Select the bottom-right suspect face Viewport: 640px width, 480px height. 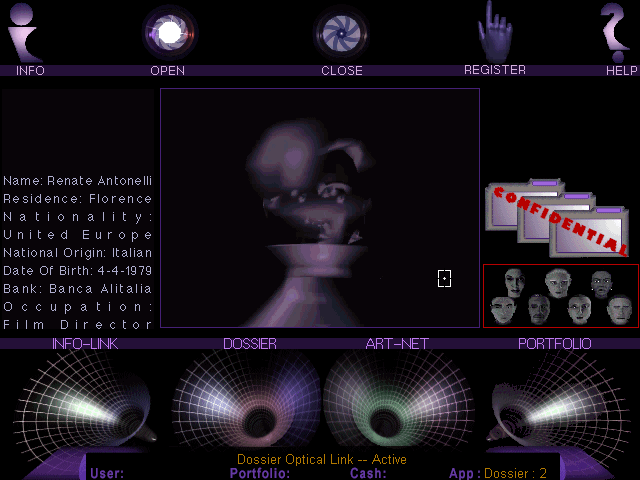pyautogui.click(x=619, y=309)
